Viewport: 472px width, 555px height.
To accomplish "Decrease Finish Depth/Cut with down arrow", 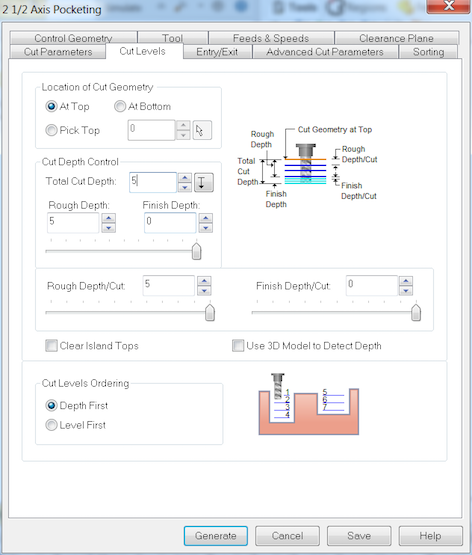I will click(x=406, y=291).
